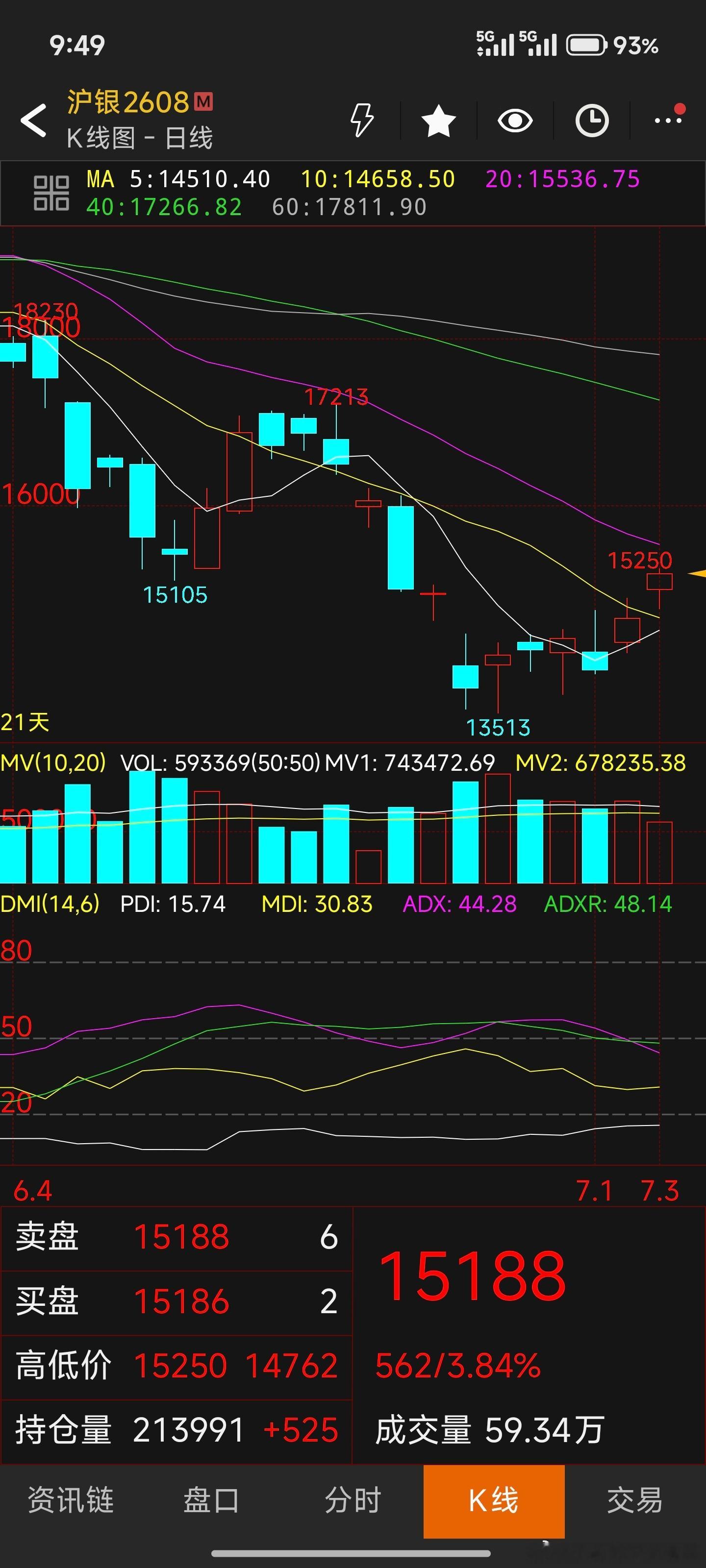Tap MA 40:17266.82 value
This screenshot has width=706, height=1568.
[164, 207]
